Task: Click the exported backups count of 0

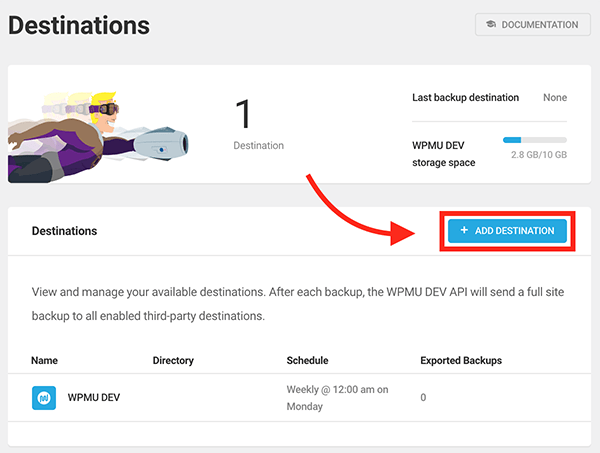Action: (x=423, y=397)
